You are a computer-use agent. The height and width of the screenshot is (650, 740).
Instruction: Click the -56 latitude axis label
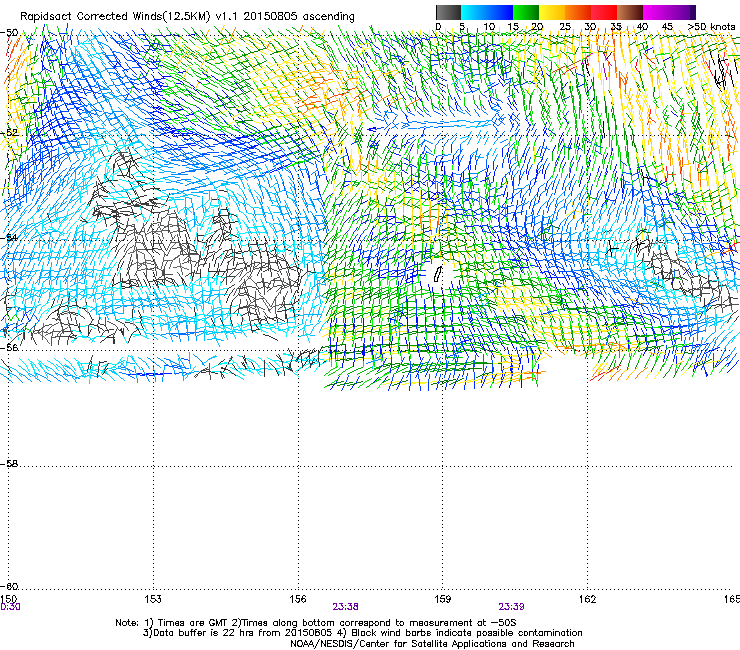[x=9, y=348]
